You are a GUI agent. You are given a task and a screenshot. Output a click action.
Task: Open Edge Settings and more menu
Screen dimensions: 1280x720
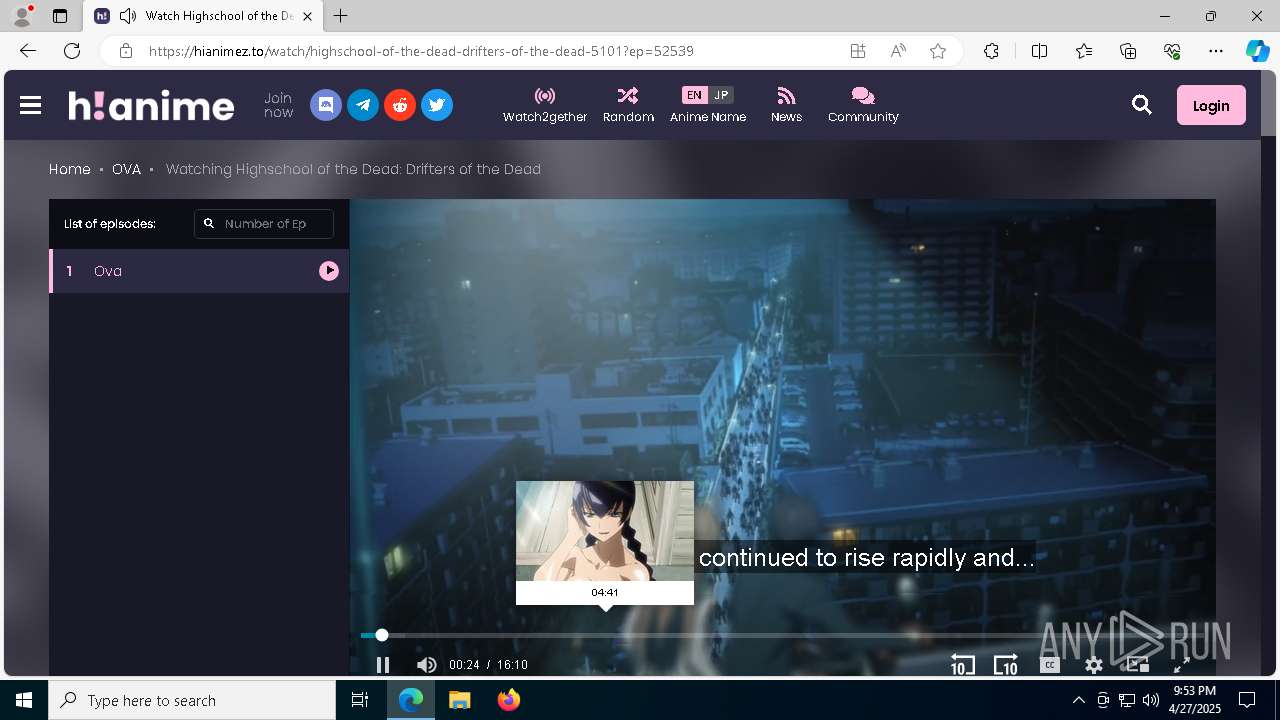pos(1216,51)
